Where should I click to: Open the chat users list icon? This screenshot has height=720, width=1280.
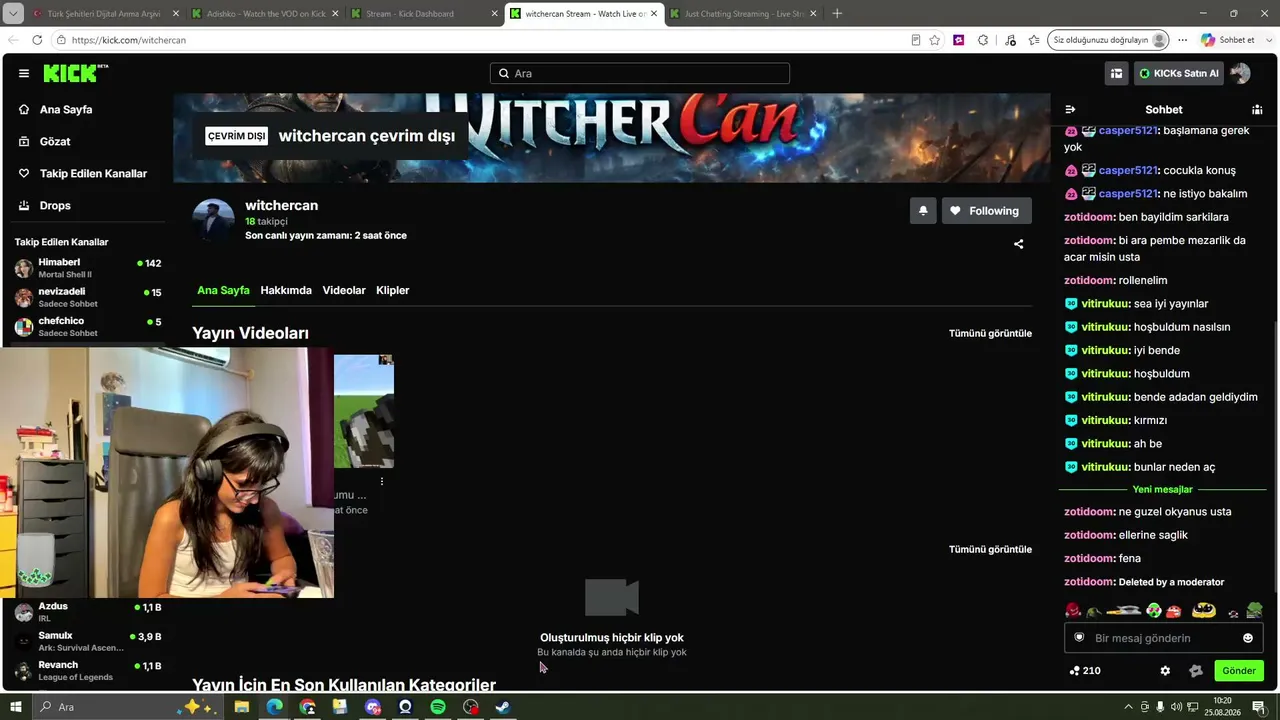coord(1257,109)
